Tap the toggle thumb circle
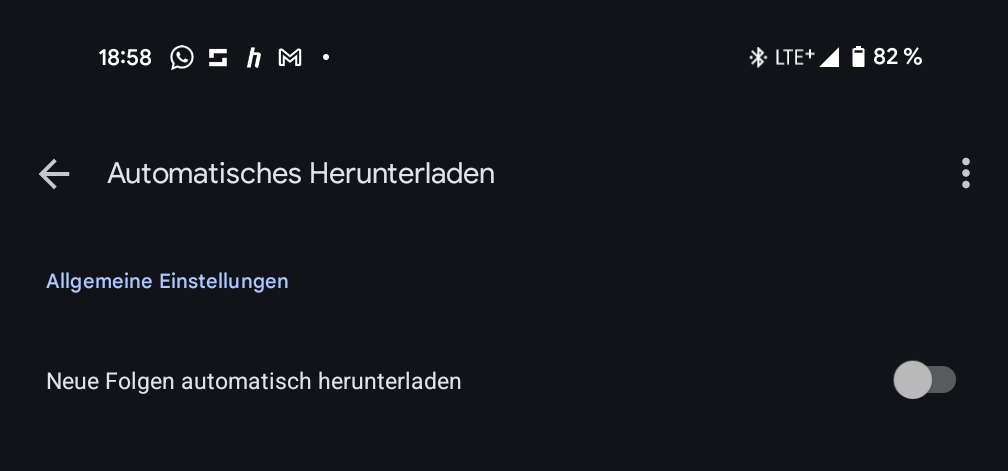1008x471 pixels. coord(912,380)
